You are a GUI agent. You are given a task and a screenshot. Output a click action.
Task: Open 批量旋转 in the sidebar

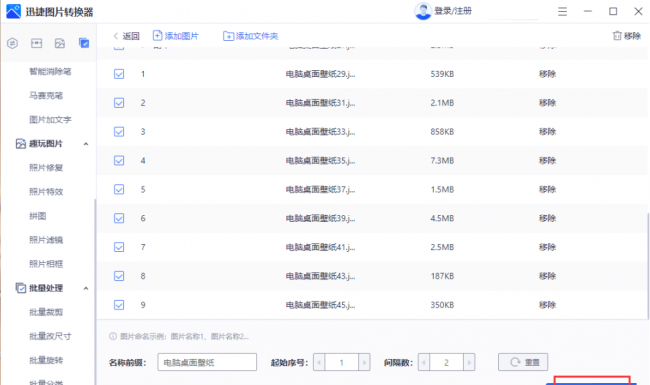tap(46, 360)
